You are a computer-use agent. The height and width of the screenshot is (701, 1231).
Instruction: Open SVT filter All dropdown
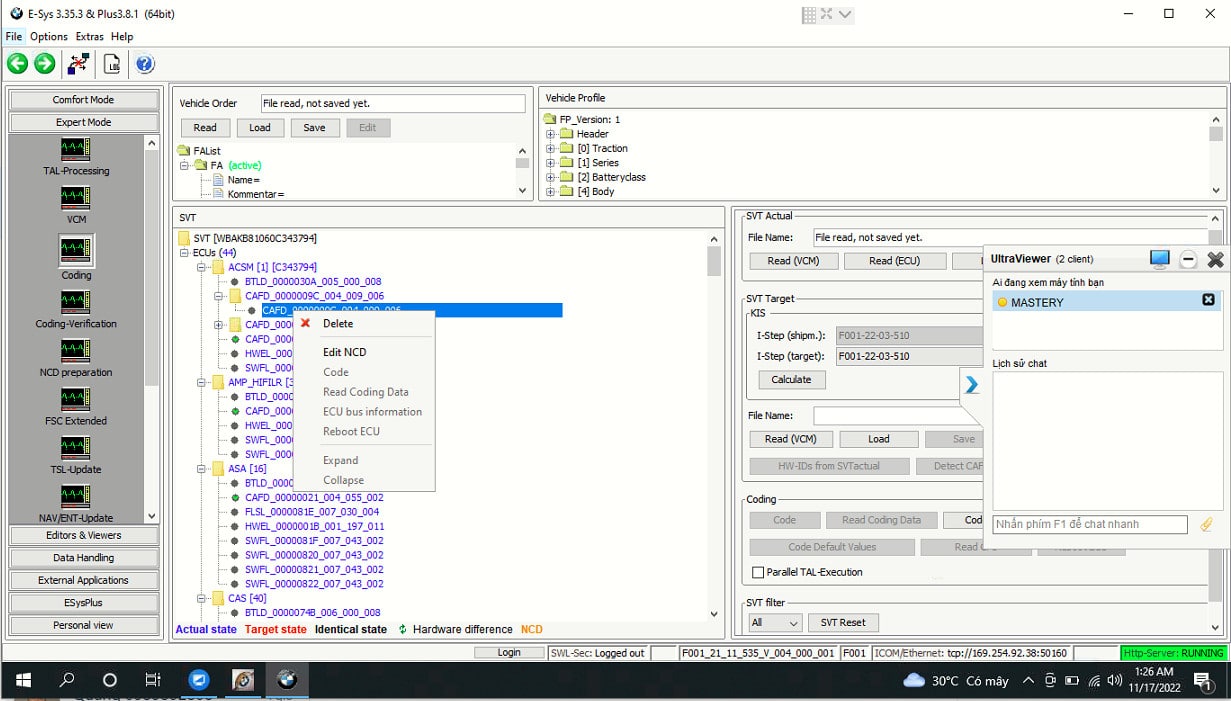tap(775, 622)
